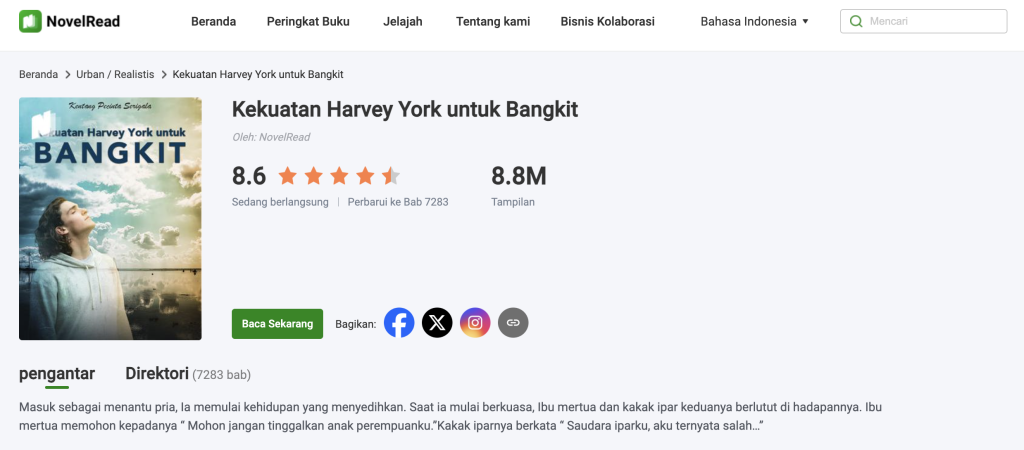Image resolution: width=1024 pixels, height=450 pixels.
Task: Open the Bahasa Indonesia language dropdown
Action: [754, 21]
